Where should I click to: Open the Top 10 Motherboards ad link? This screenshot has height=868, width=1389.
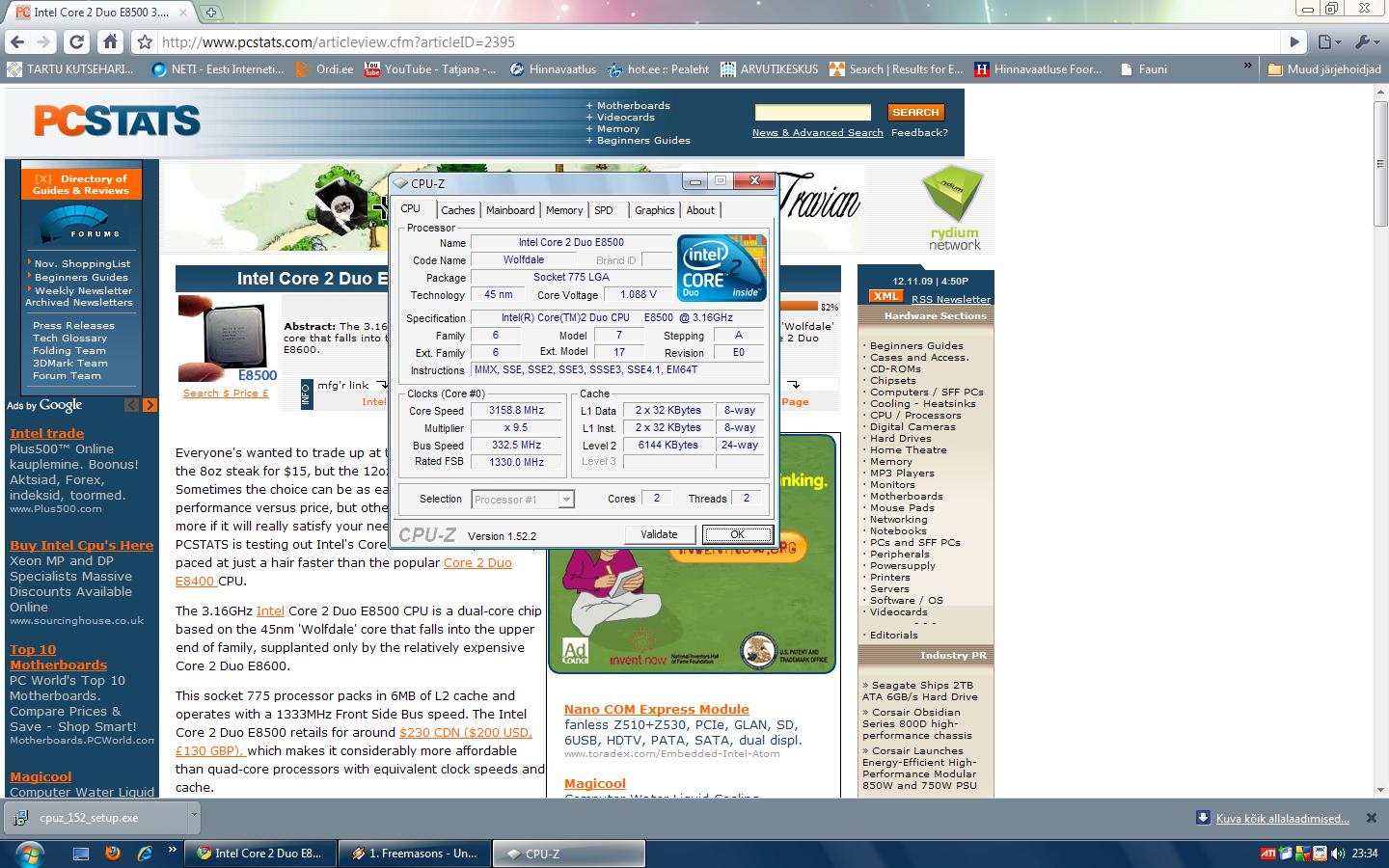click(x=58, y=657)
